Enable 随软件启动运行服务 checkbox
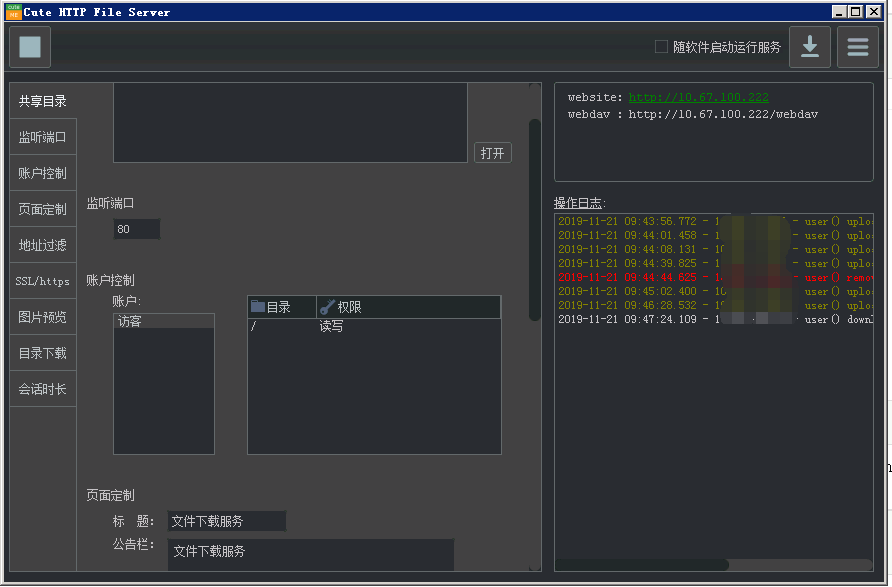The height and width of the screenshot is (587, 892). tap(662, 46)
